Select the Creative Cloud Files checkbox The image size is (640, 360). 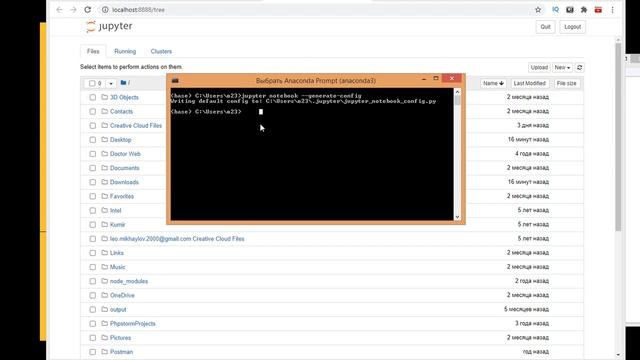click(x=93, y=126)
